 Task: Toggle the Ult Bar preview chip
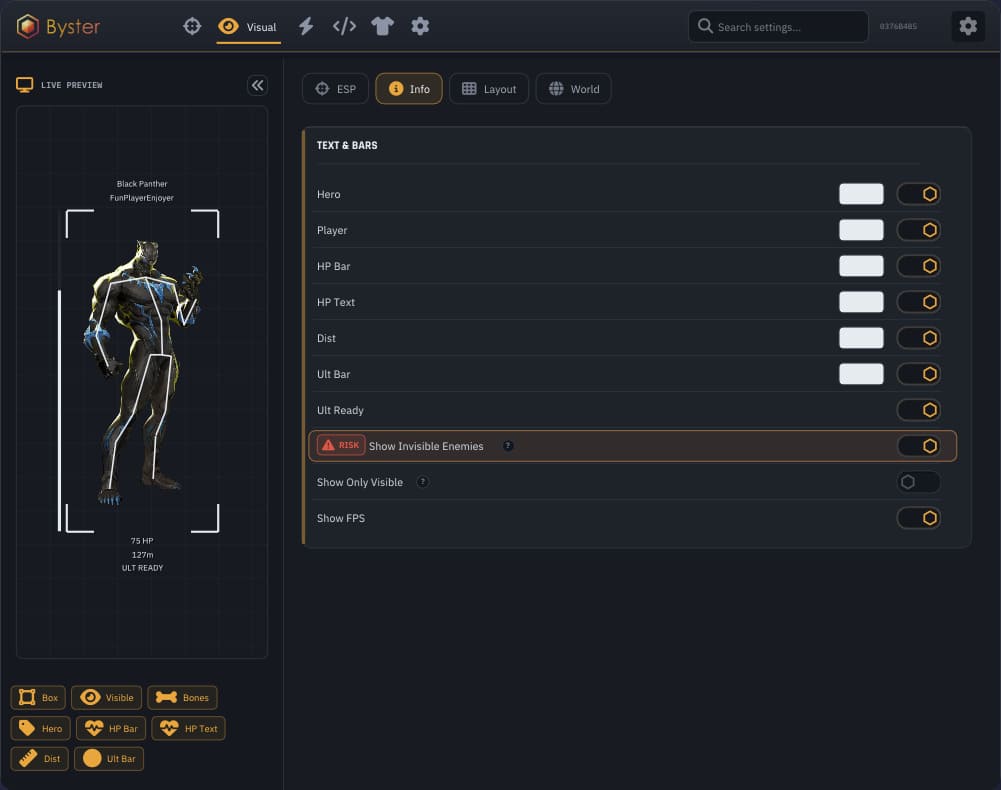pyautogui.click(x=109, y=759)
